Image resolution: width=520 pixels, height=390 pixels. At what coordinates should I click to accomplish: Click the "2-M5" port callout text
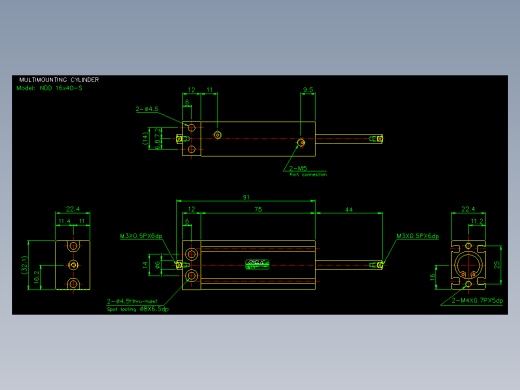pos(298,168)
